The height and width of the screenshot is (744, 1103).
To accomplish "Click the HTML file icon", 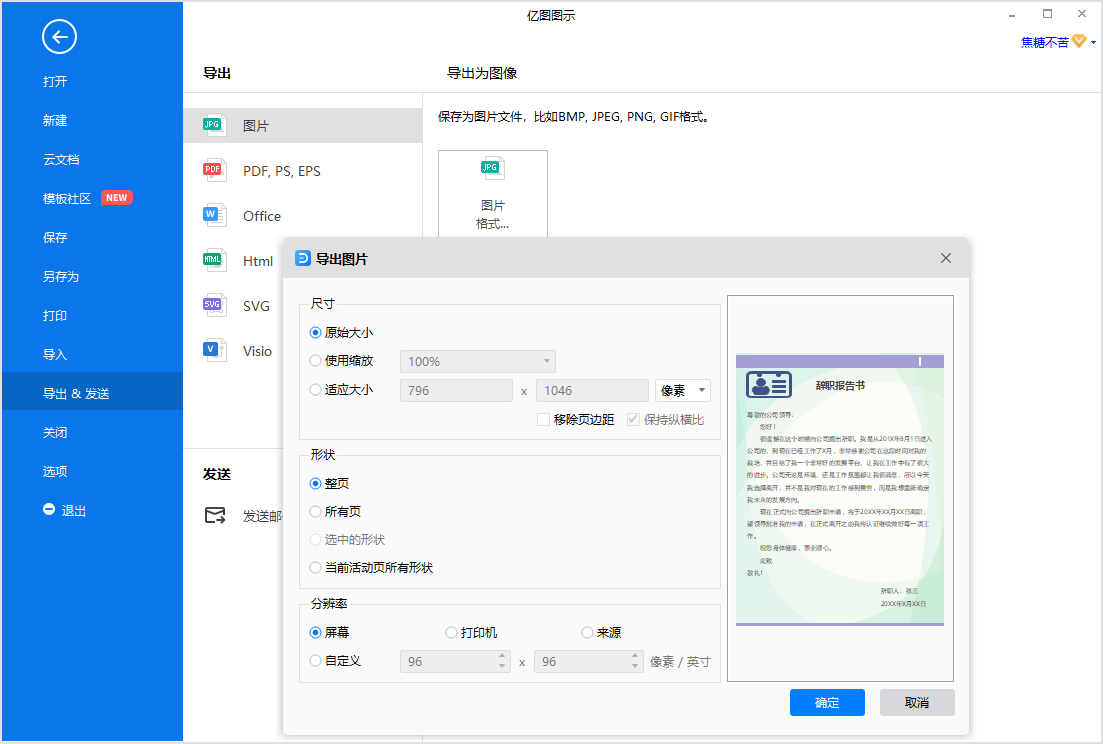I will [213, 260].
